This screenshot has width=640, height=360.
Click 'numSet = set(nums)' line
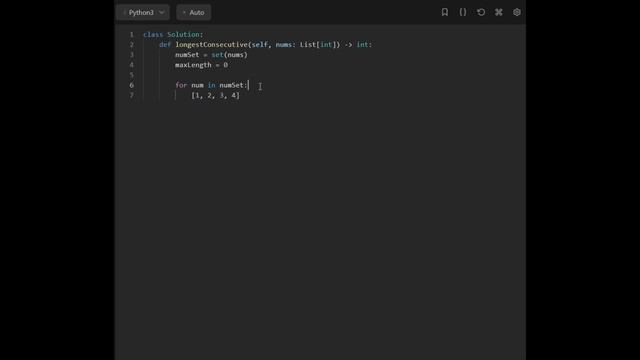click(x=211, y=55)
